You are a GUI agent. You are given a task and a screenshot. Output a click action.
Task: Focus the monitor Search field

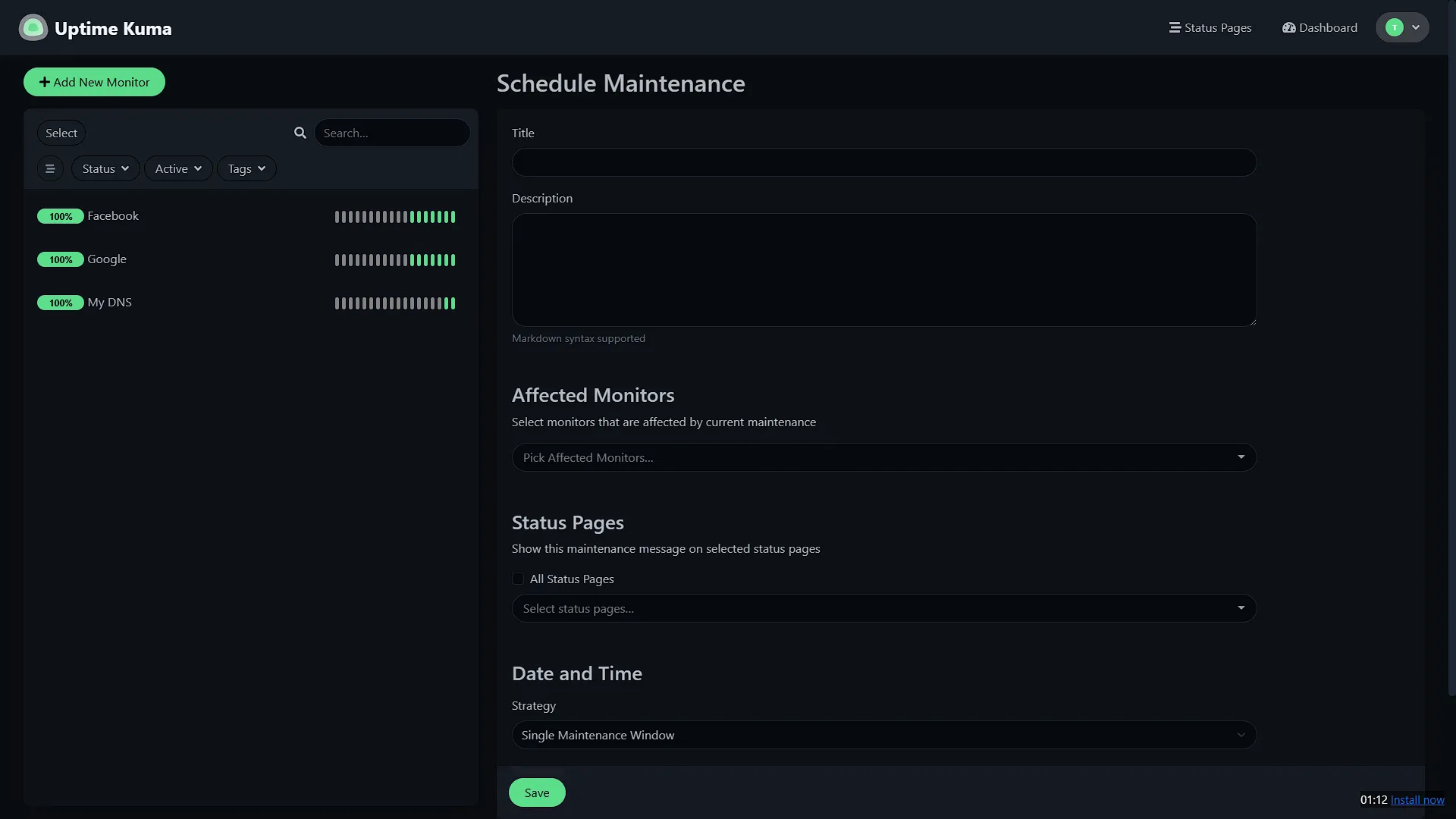(392, 133)
